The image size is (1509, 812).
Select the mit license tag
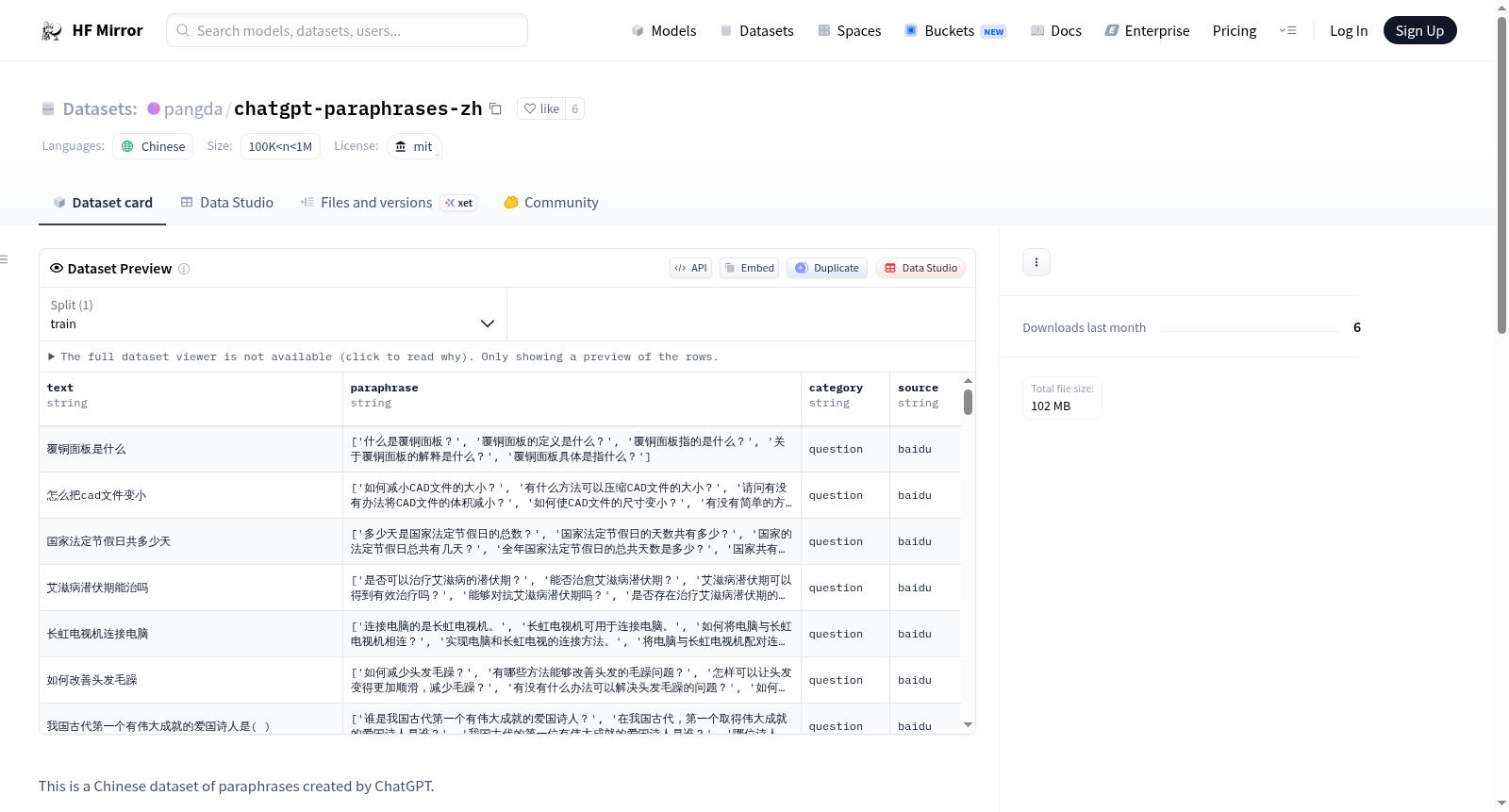(414, 146)
